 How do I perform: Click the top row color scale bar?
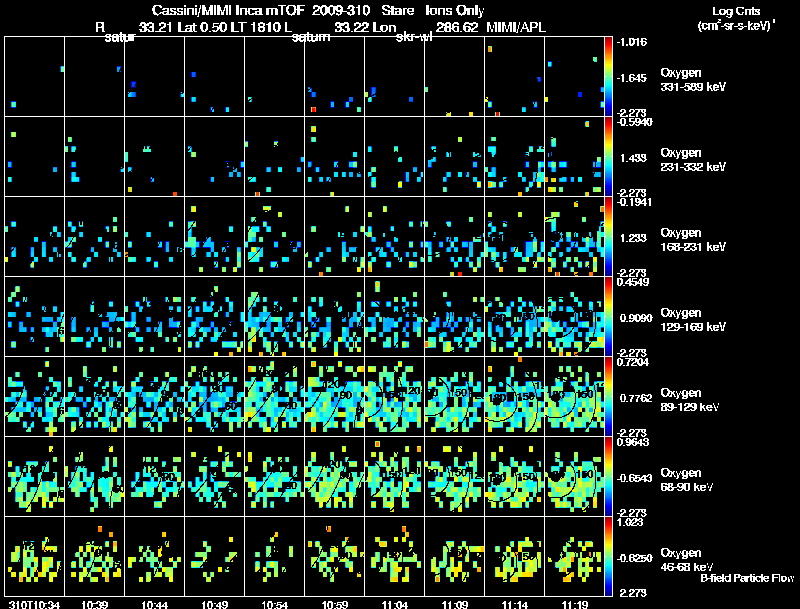608,76
